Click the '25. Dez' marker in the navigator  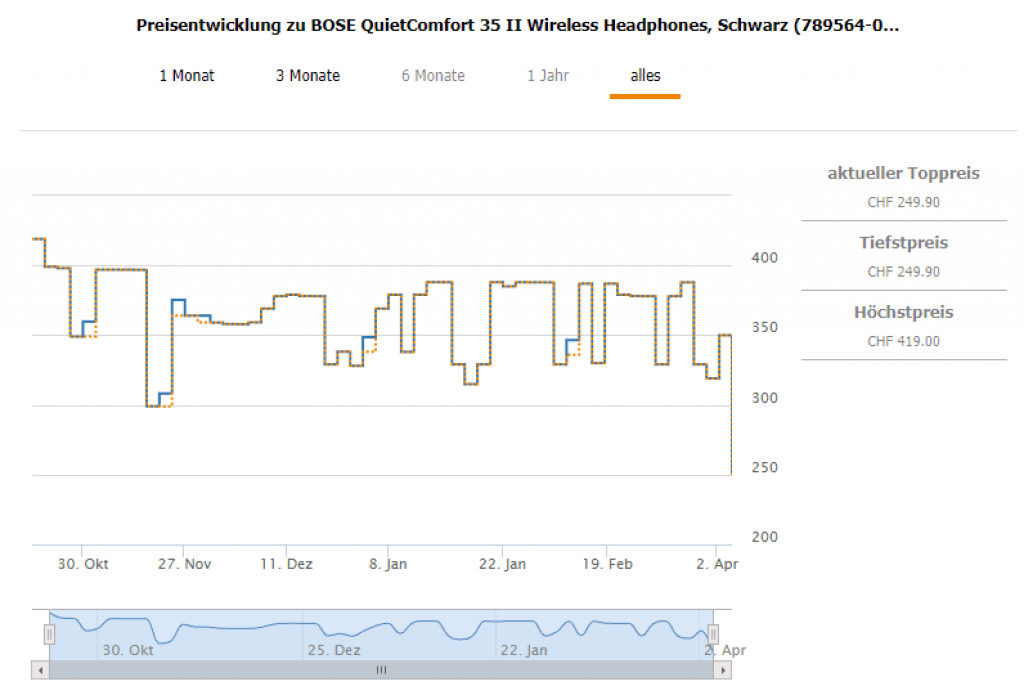(x=334, y=650)
